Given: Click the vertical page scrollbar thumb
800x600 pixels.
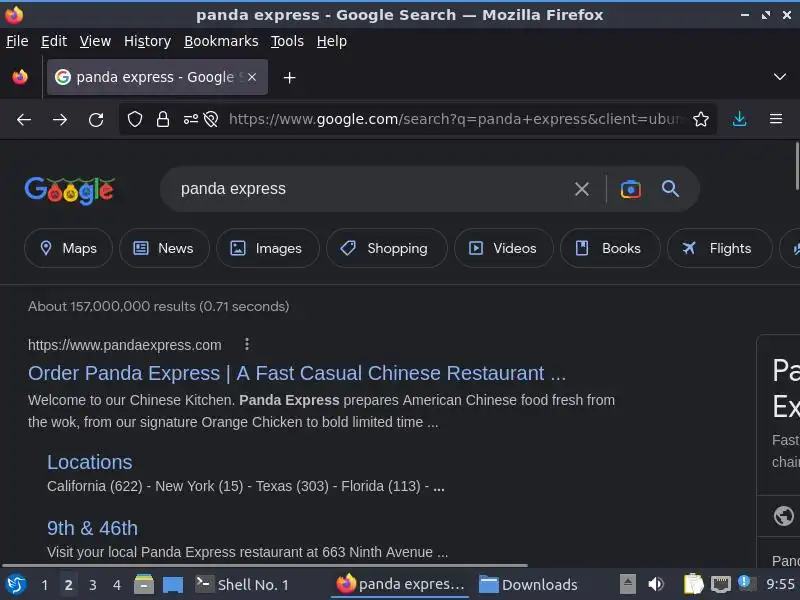Looking at the screenshot, I should pyautogui.click(x=797, y=166).
